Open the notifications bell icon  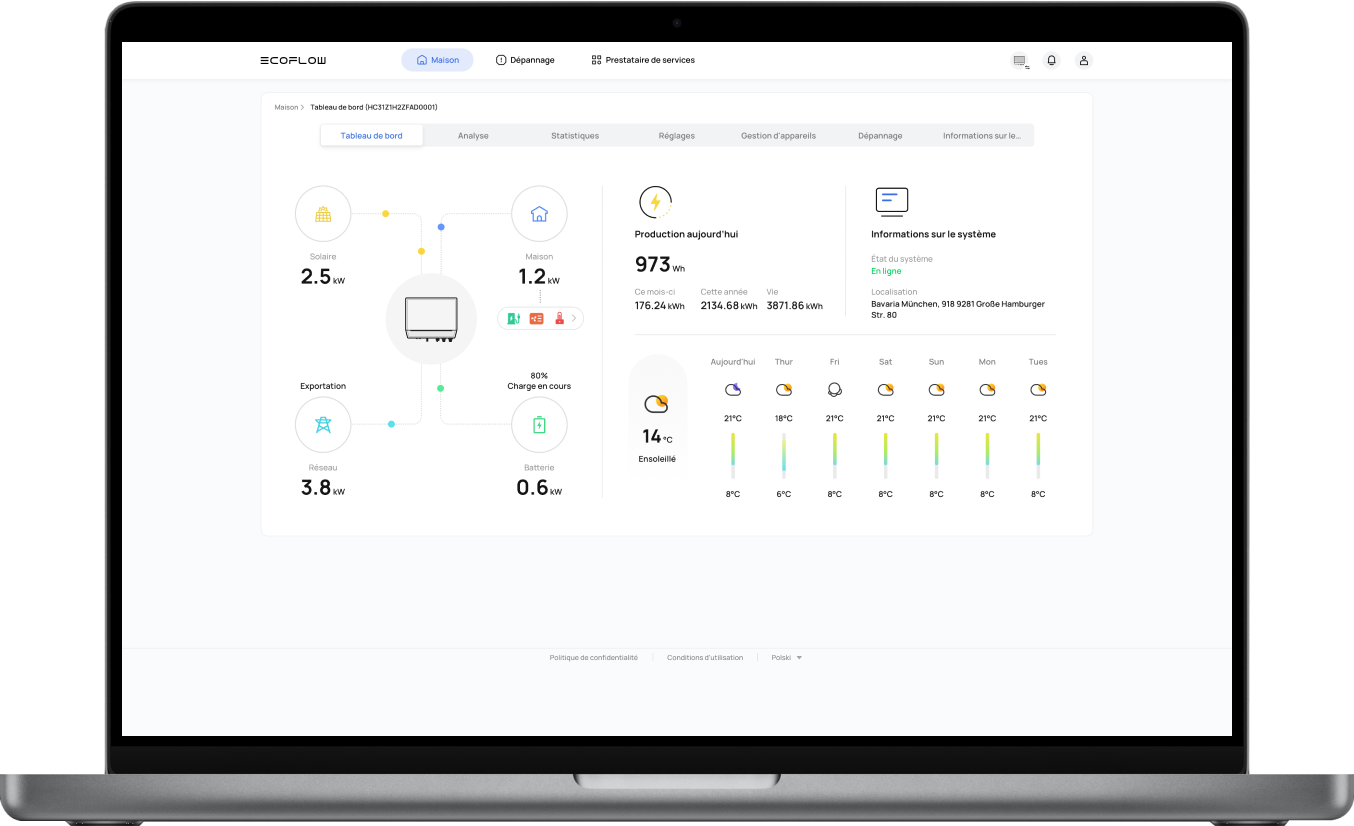(1051, 60)
